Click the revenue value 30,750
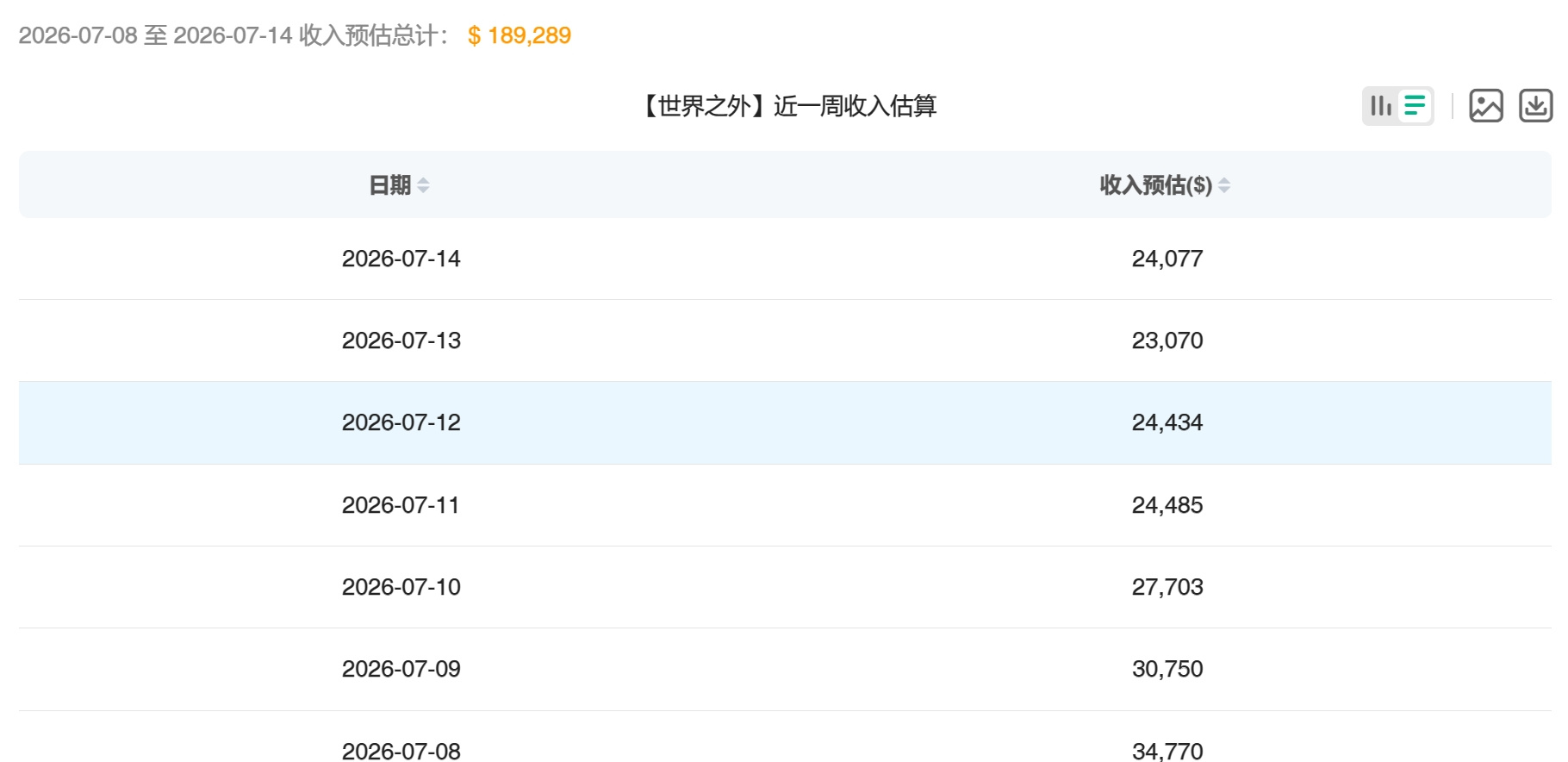The width and height of the screenshot is (1568, 762). click(1167, 669)
